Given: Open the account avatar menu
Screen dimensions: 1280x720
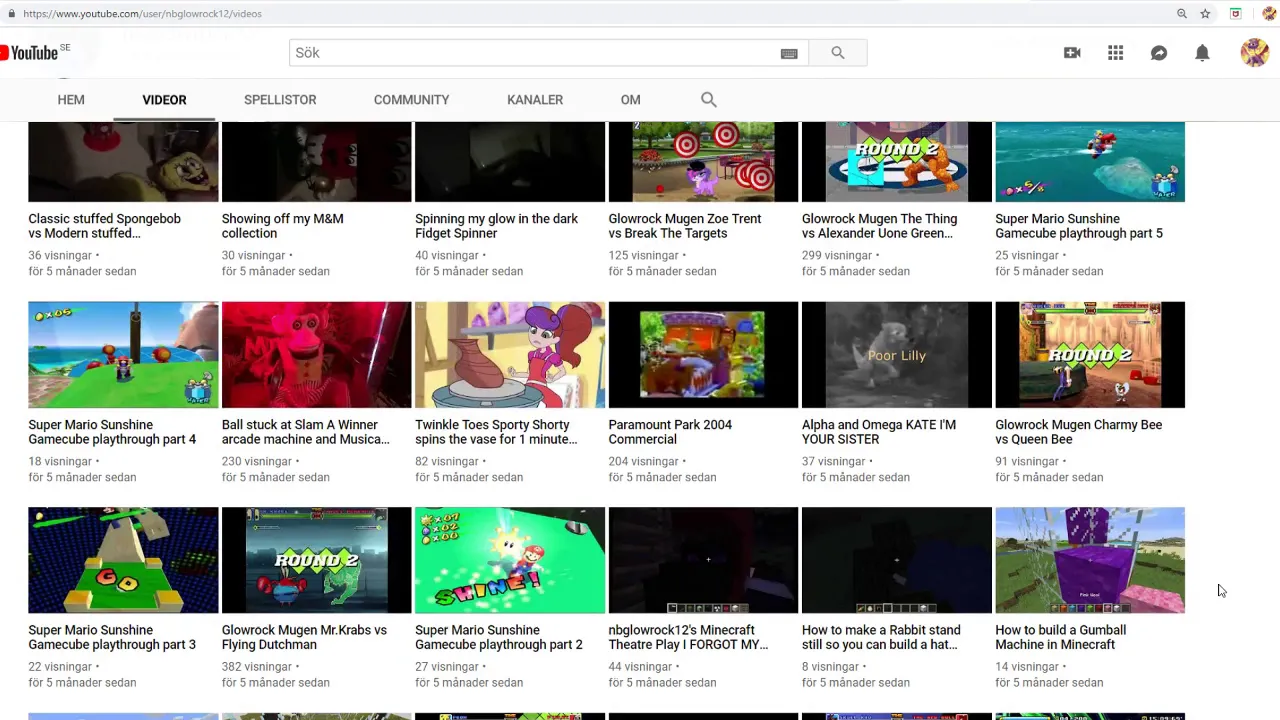Looking at the screenshot, I should point(1254,53).
